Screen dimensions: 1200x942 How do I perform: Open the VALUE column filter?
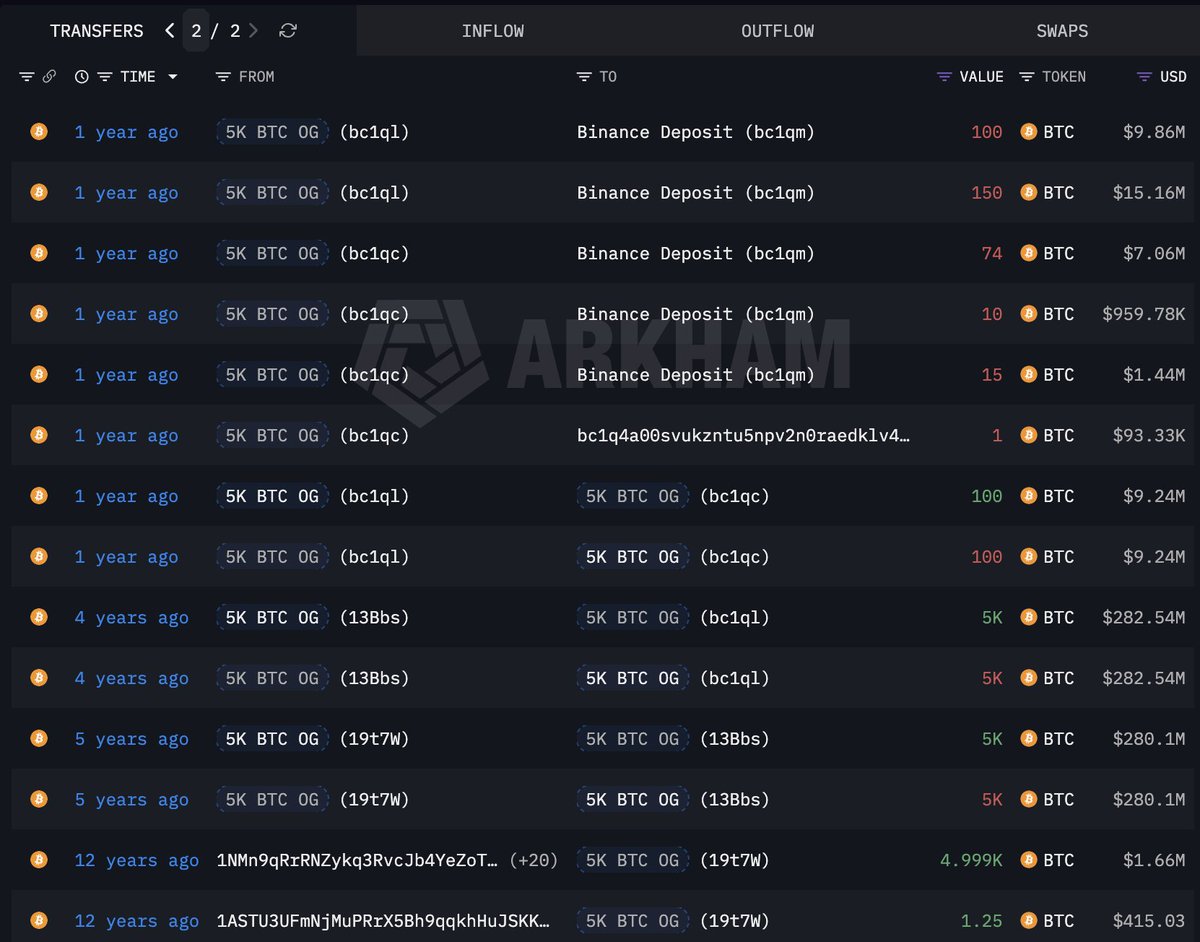coord(945,77)
